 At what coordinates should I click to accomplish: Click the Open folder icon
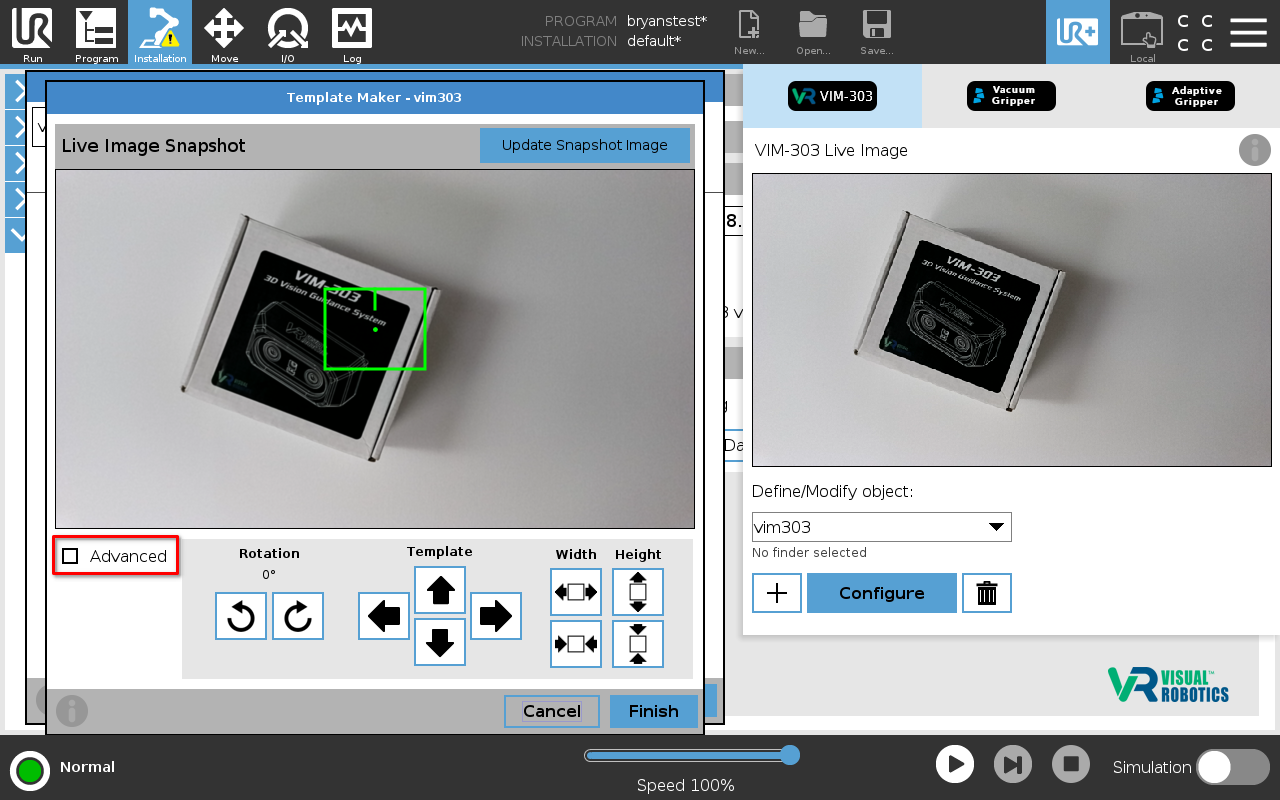[x=813, y=32]
